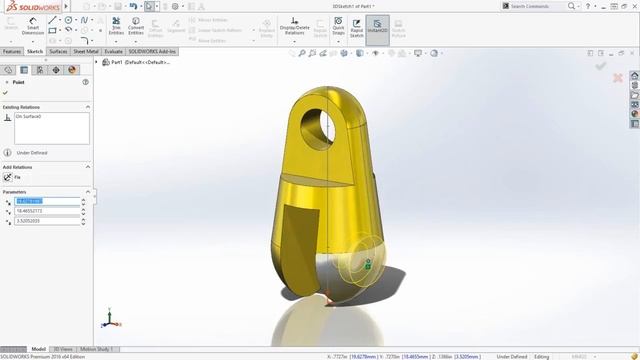Open the Display Style icon

coord(359,53)
